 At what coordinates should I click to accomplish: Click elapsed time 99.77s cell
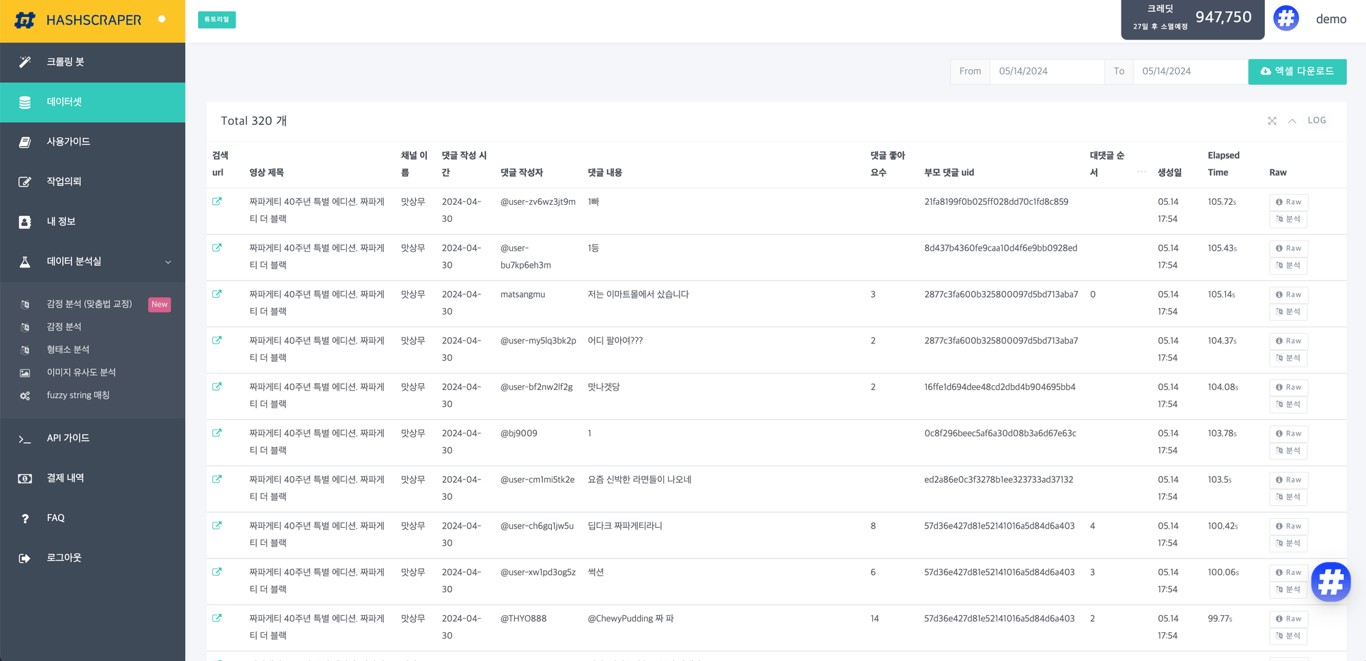[1222, 618]
